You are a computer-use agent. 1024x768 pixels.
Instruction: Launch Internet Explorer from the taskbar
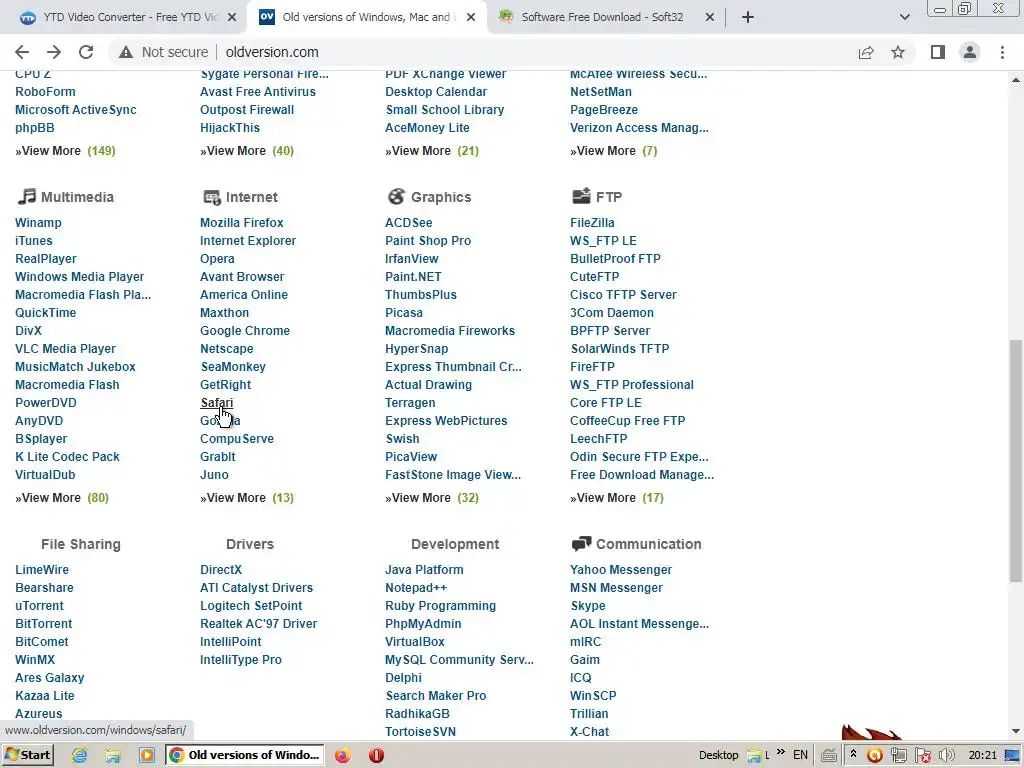coord(79,756)
